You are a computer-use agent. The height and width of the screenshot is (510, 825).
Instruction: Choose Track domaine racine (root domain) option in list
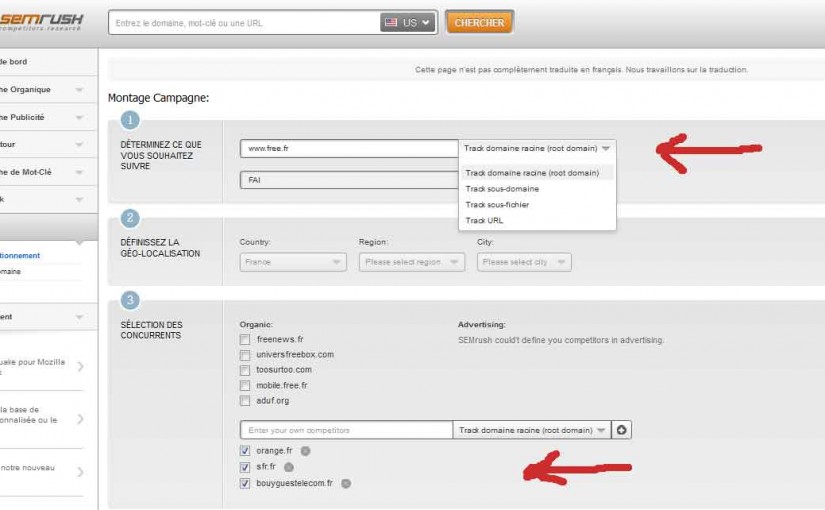[x=537, y=173]
